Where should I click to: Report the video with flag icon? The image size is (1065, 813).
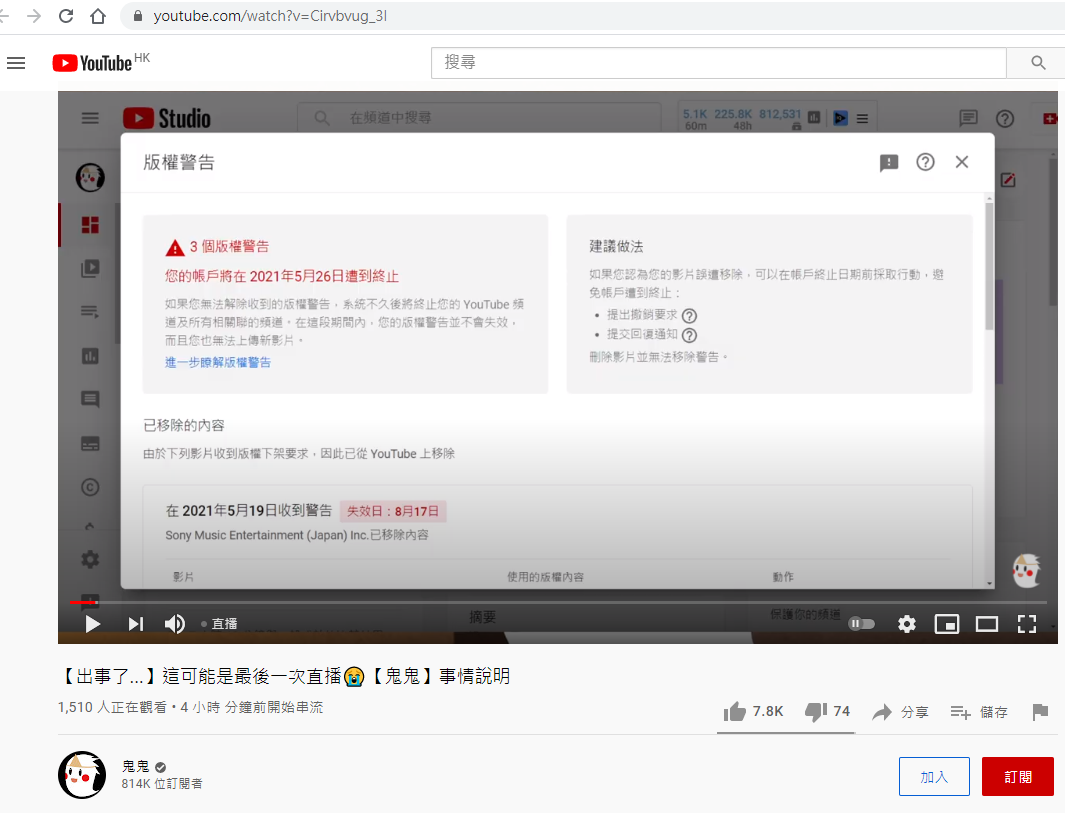[x=1040, y=712]
